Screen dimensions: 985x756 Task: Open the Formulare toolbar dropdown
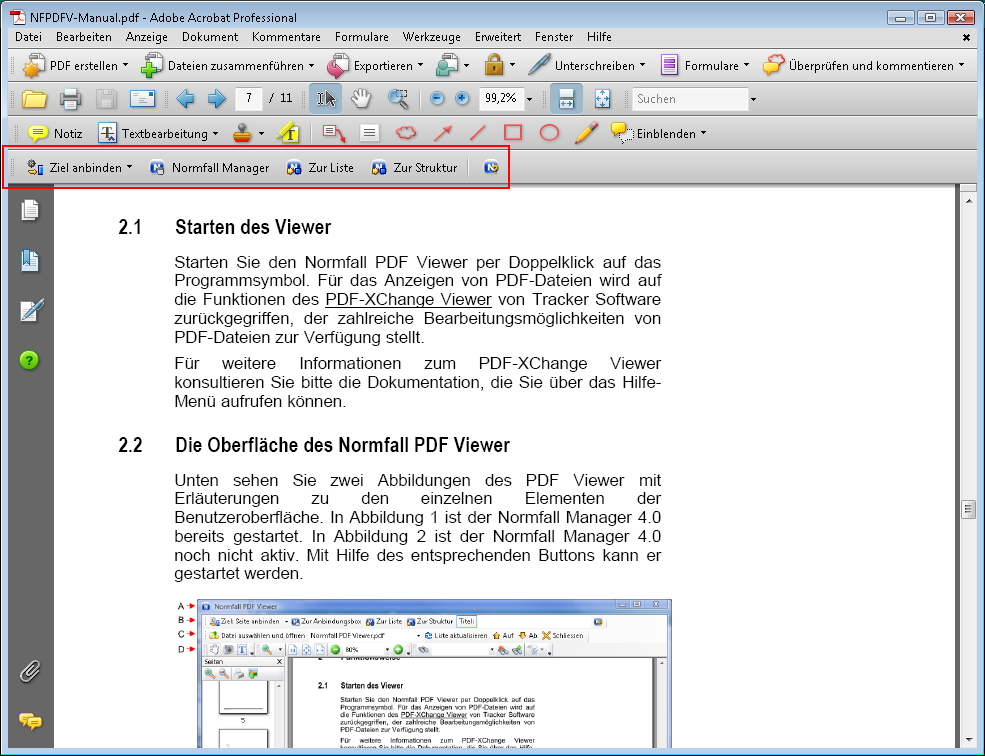coord(705,65)
